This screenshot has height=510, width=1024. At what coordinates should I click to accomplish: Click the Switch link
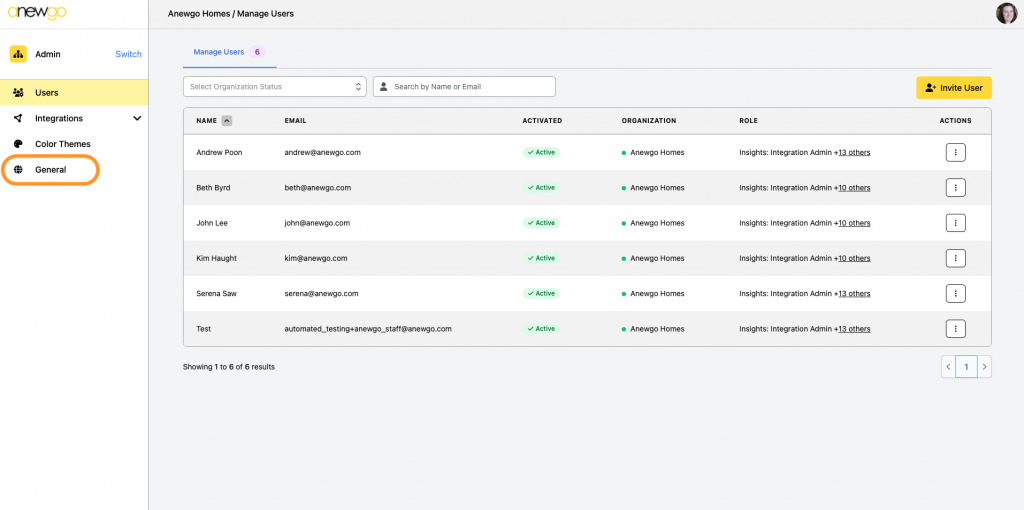click(x=128, y=54)
